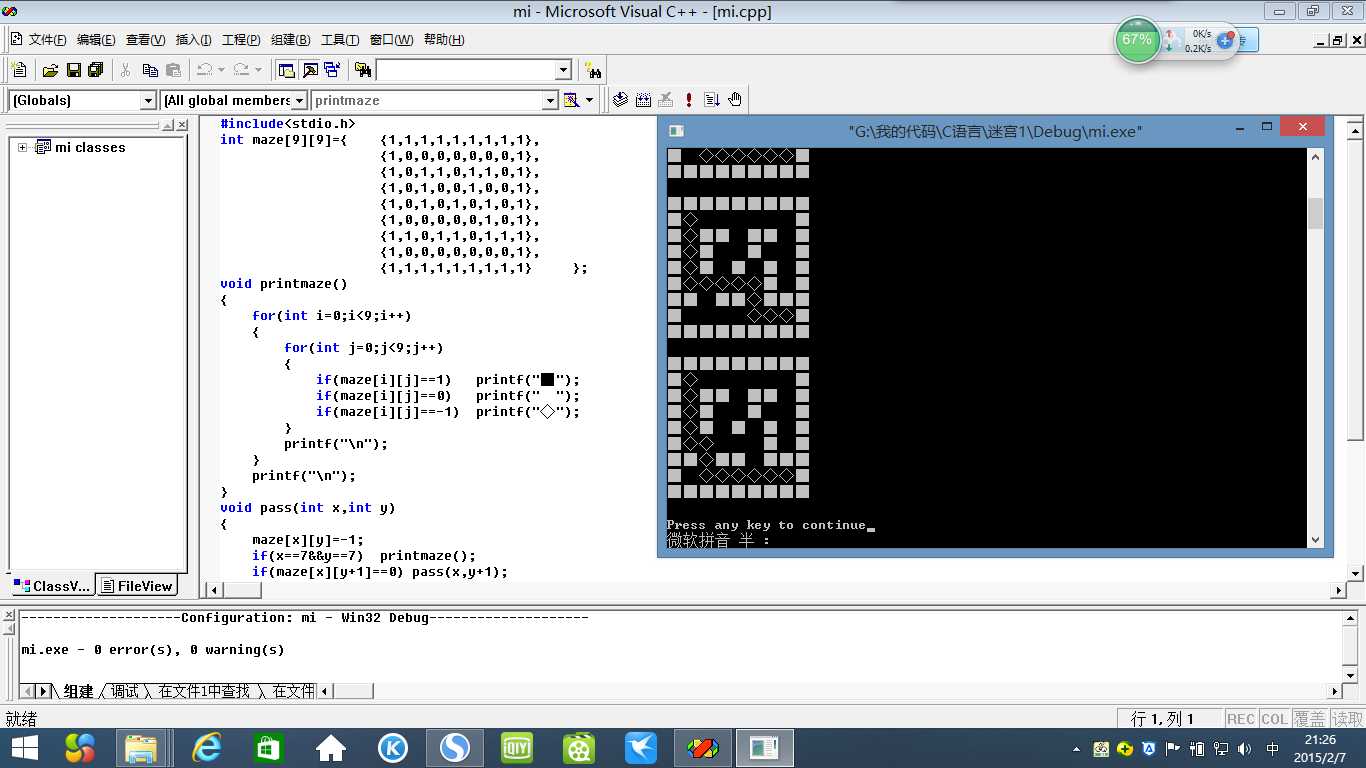The width and height of the screenshot is (1366, 768).
Task: Open the 文件(F) menu
Action: click(x=47, y=40)
